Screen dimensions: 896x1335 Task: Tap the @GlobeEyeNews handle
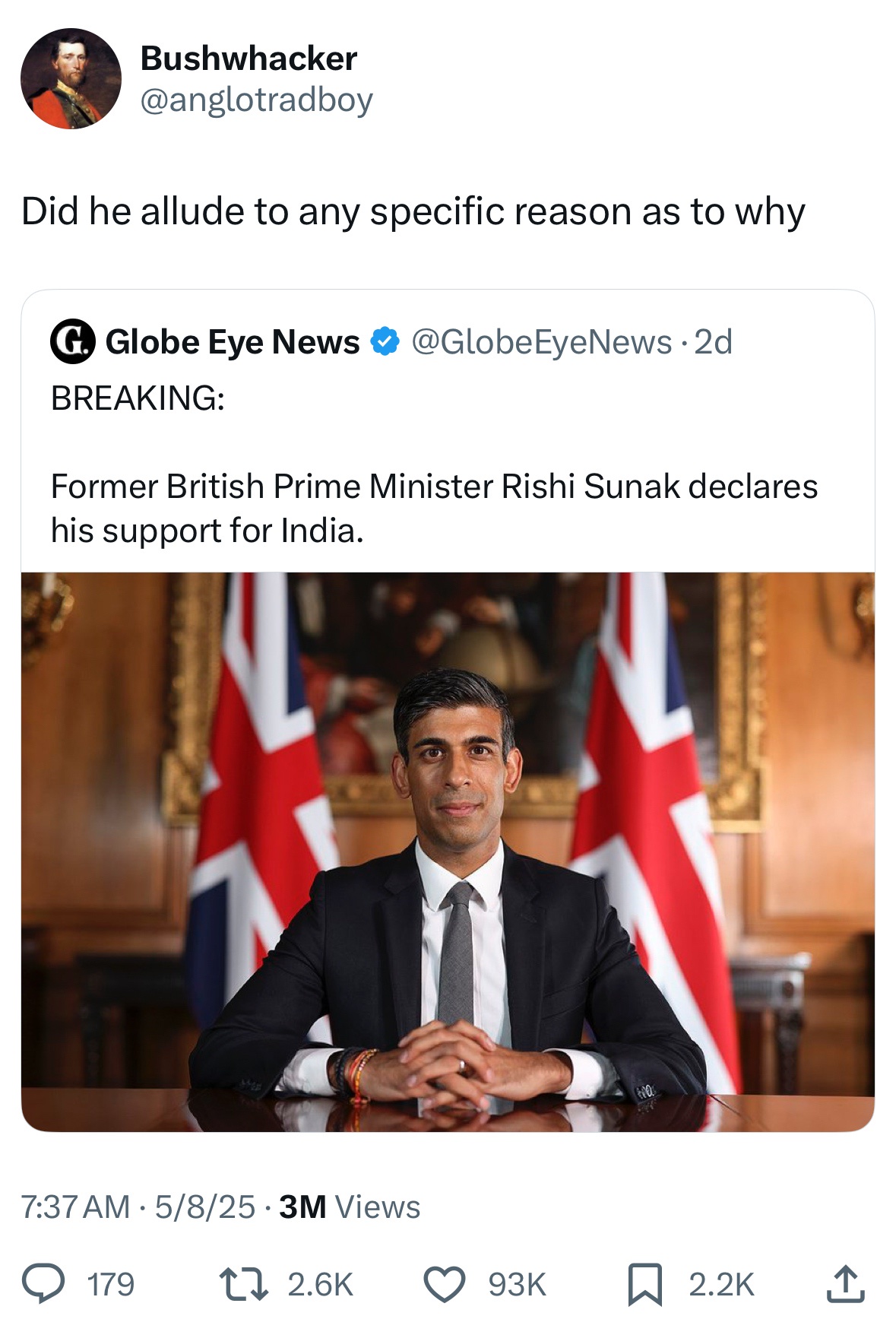point(541,341)
